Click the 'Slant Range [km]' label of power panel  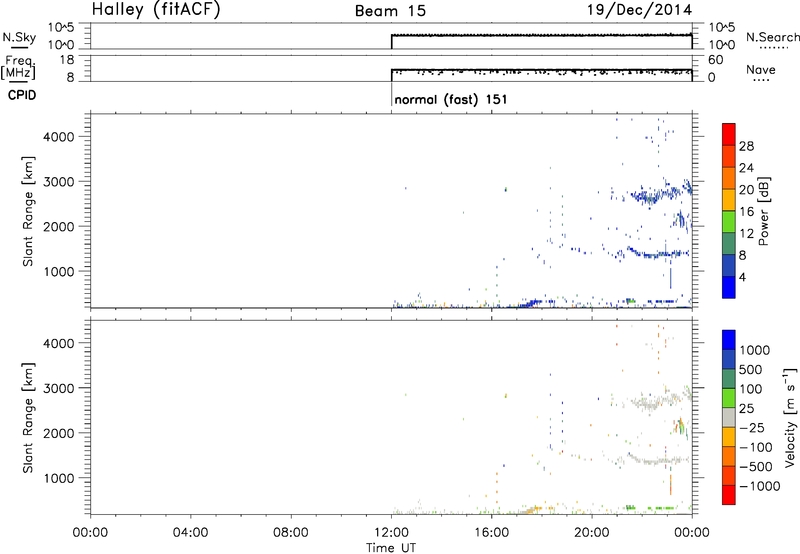[x=28, y=211]
